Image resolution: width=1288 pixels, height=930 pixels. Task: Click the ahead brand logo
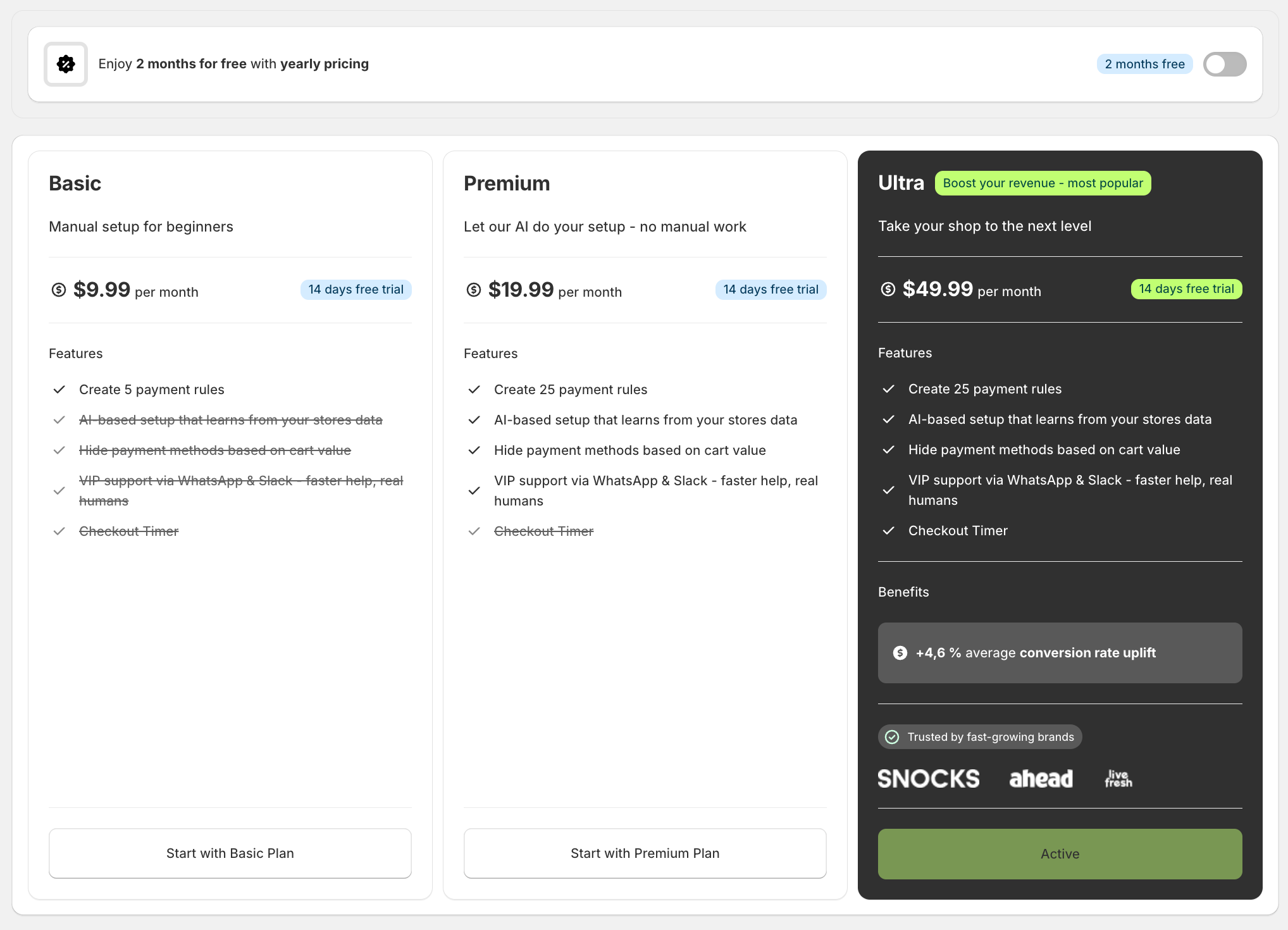pyautogui.click(x=1041, y=779)
